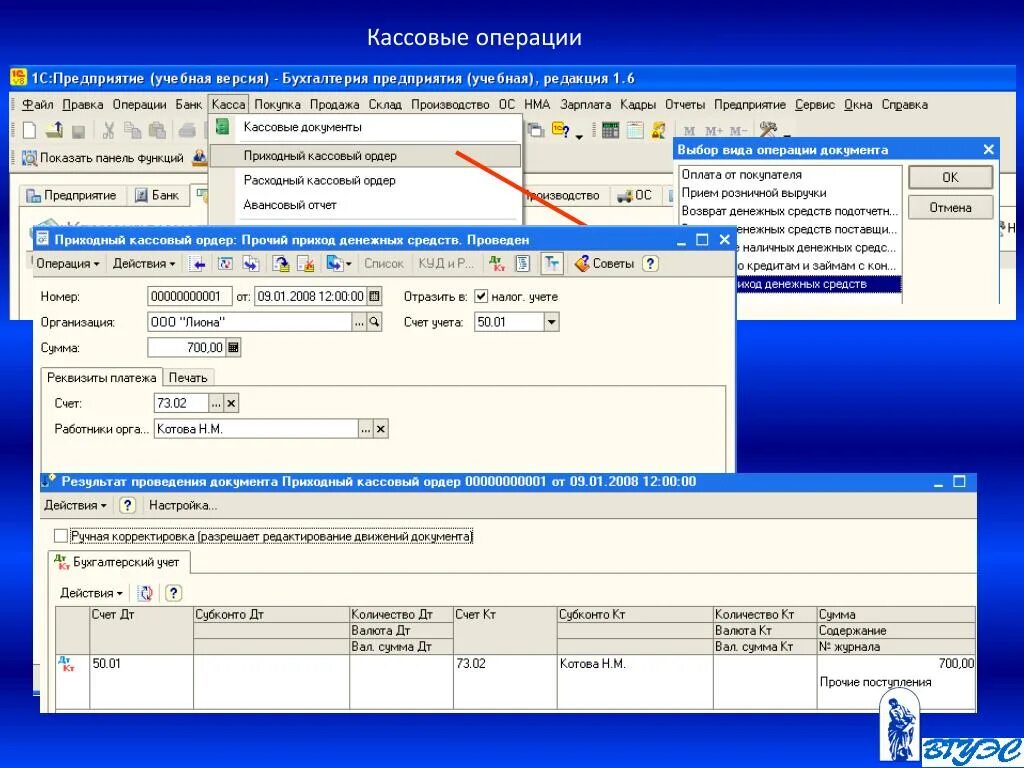Switch to the Реквизиты платежа tab
Image resolution: width=1024 pixels, height=768 pixels.
[101, 377]
